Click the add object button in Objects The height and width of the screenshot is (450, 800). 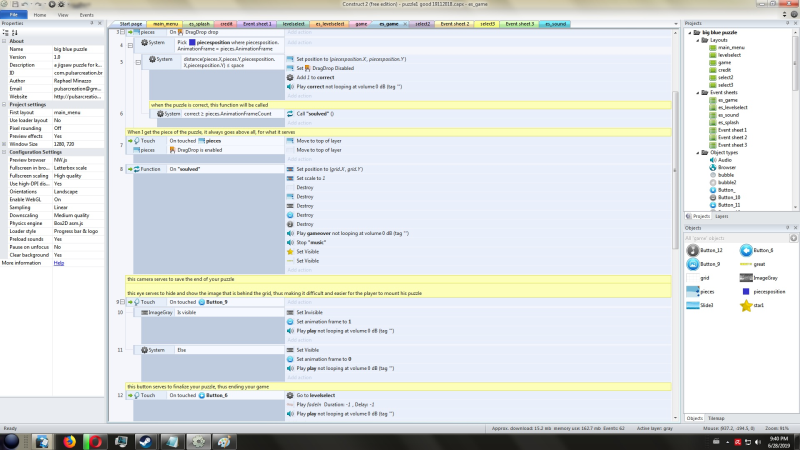793,238
